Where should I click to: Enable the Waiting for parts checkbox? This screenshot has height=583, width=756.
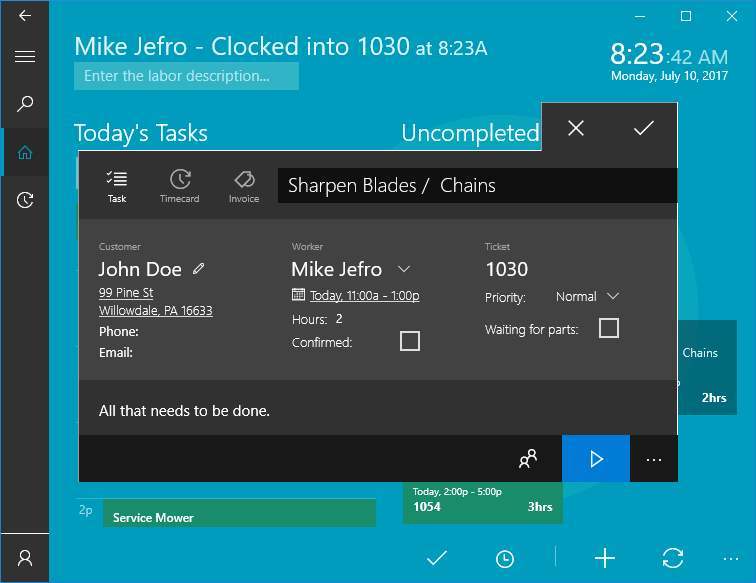[x=608, y=328]
